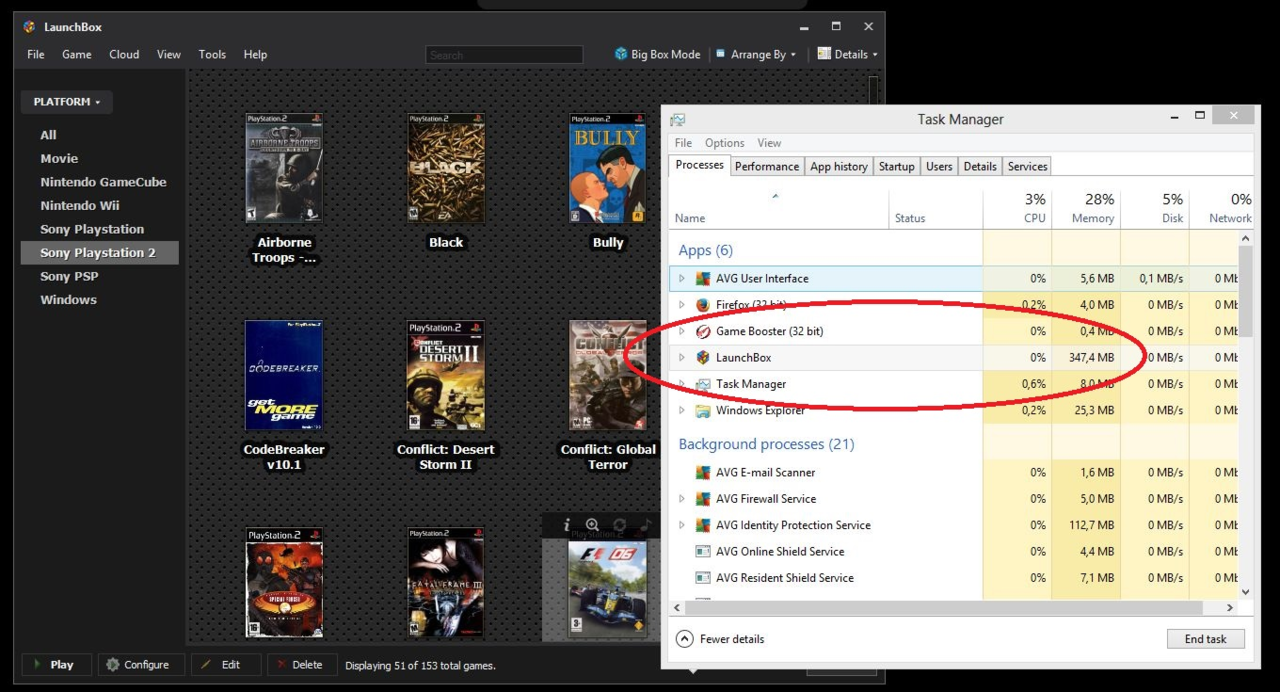Switch to the Startup tab
This screenshot has height=692, width=1280.
(897, 167)
